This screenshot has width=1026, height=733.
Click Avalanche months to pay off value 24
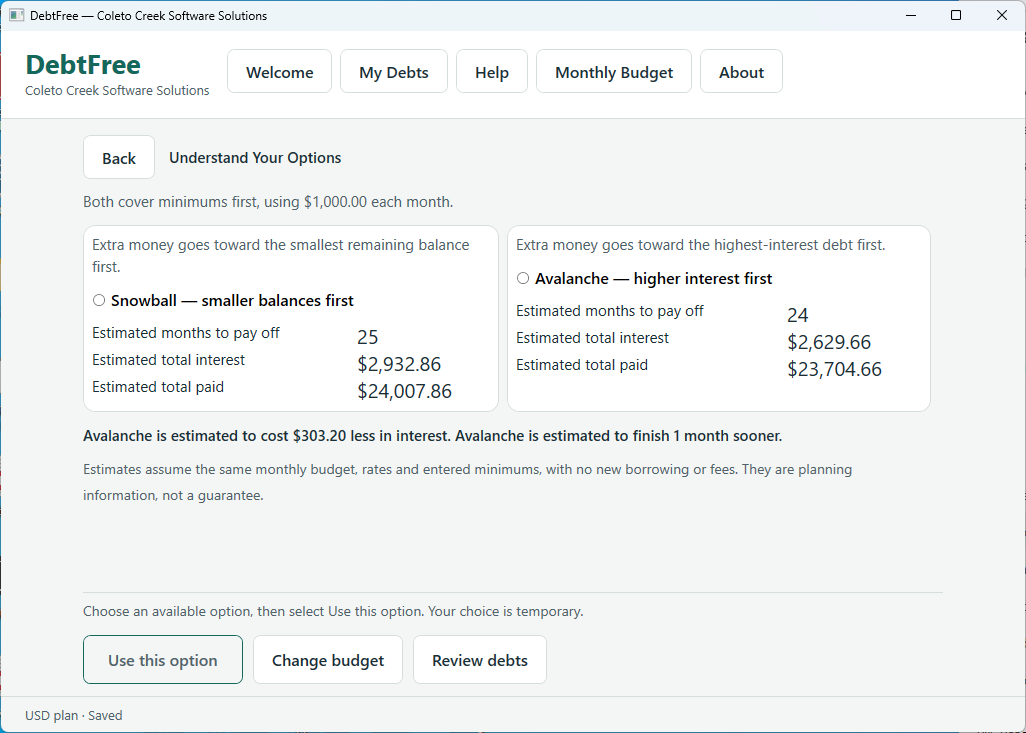coord(798,315)
